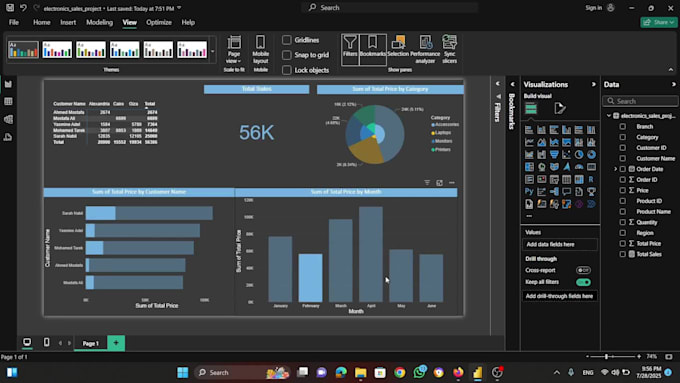680x383 pixels.
Task: Select the R script visual icon
Action: coord(591,179)
